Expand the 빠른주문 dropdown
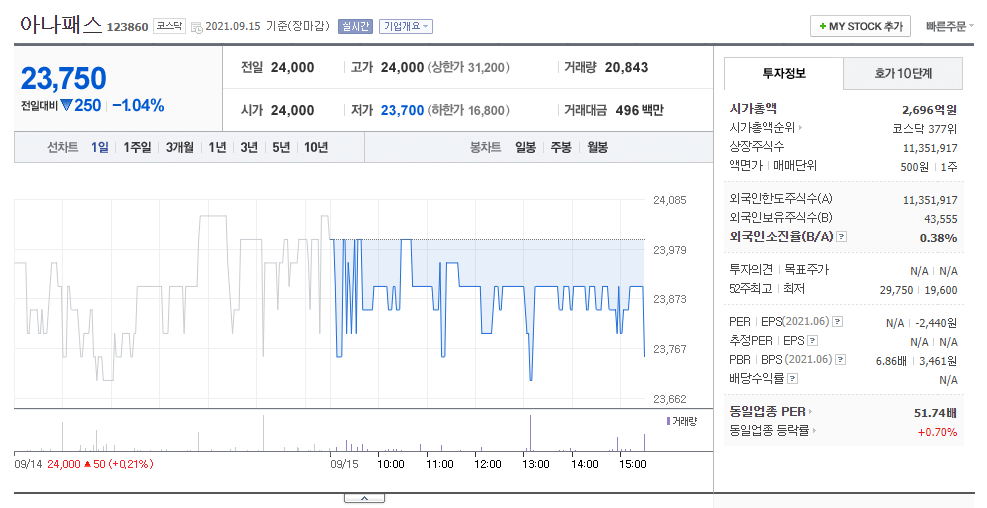The height and width of the screenshot is (508, 987). click(950, 26)
